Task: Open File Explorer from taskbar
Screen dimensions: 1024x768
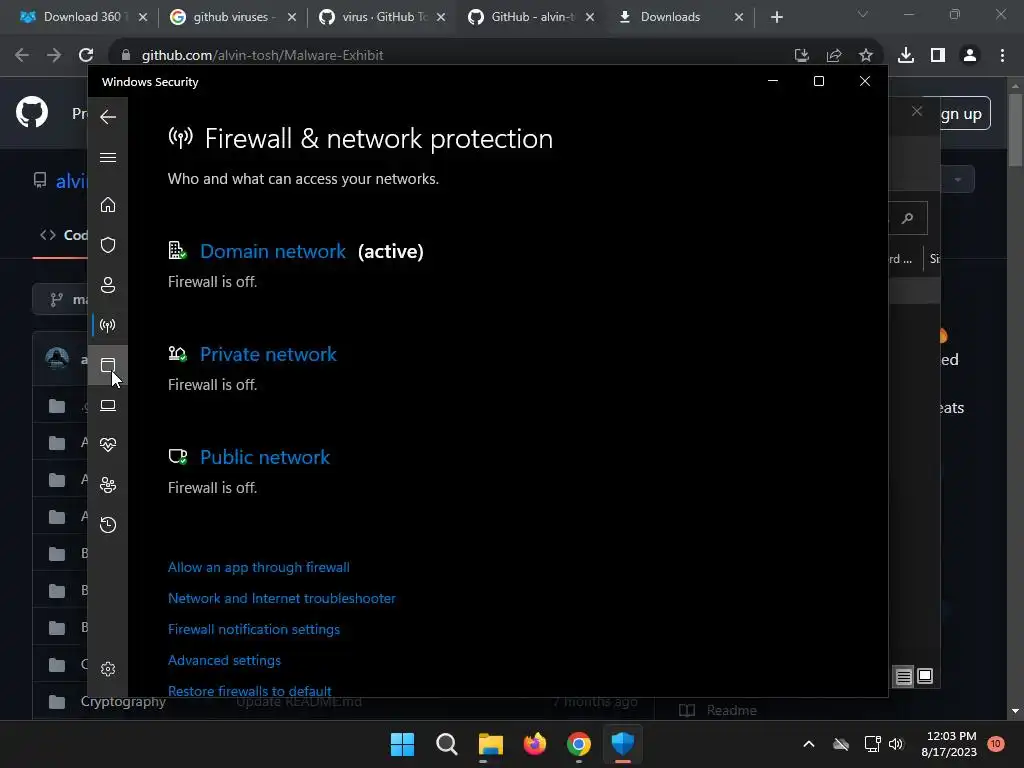Action: point(490,744)
